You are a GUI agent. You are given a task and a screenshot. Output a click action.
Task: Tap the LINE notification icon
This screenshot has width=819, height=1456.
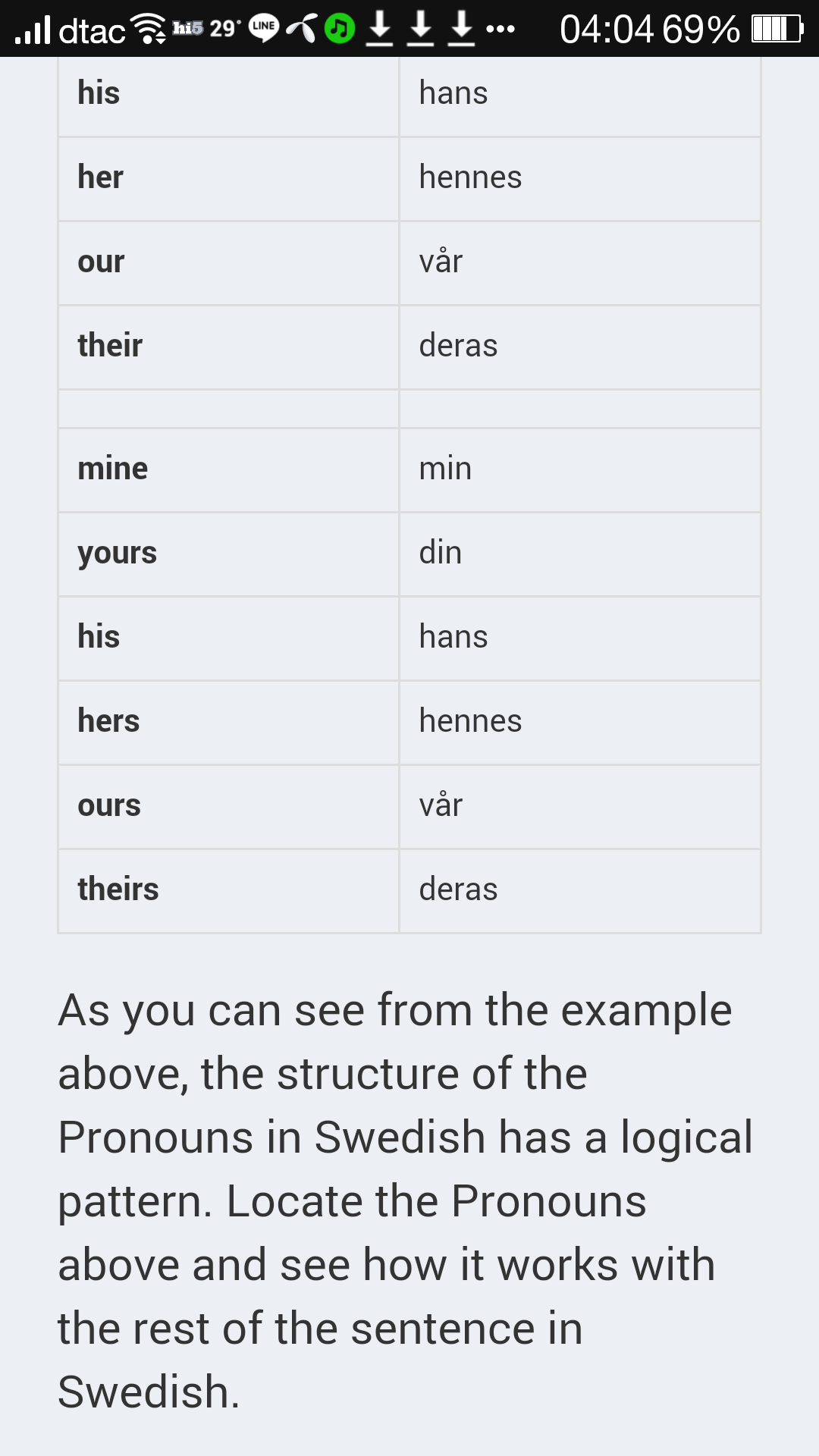(x=263, y=28)
